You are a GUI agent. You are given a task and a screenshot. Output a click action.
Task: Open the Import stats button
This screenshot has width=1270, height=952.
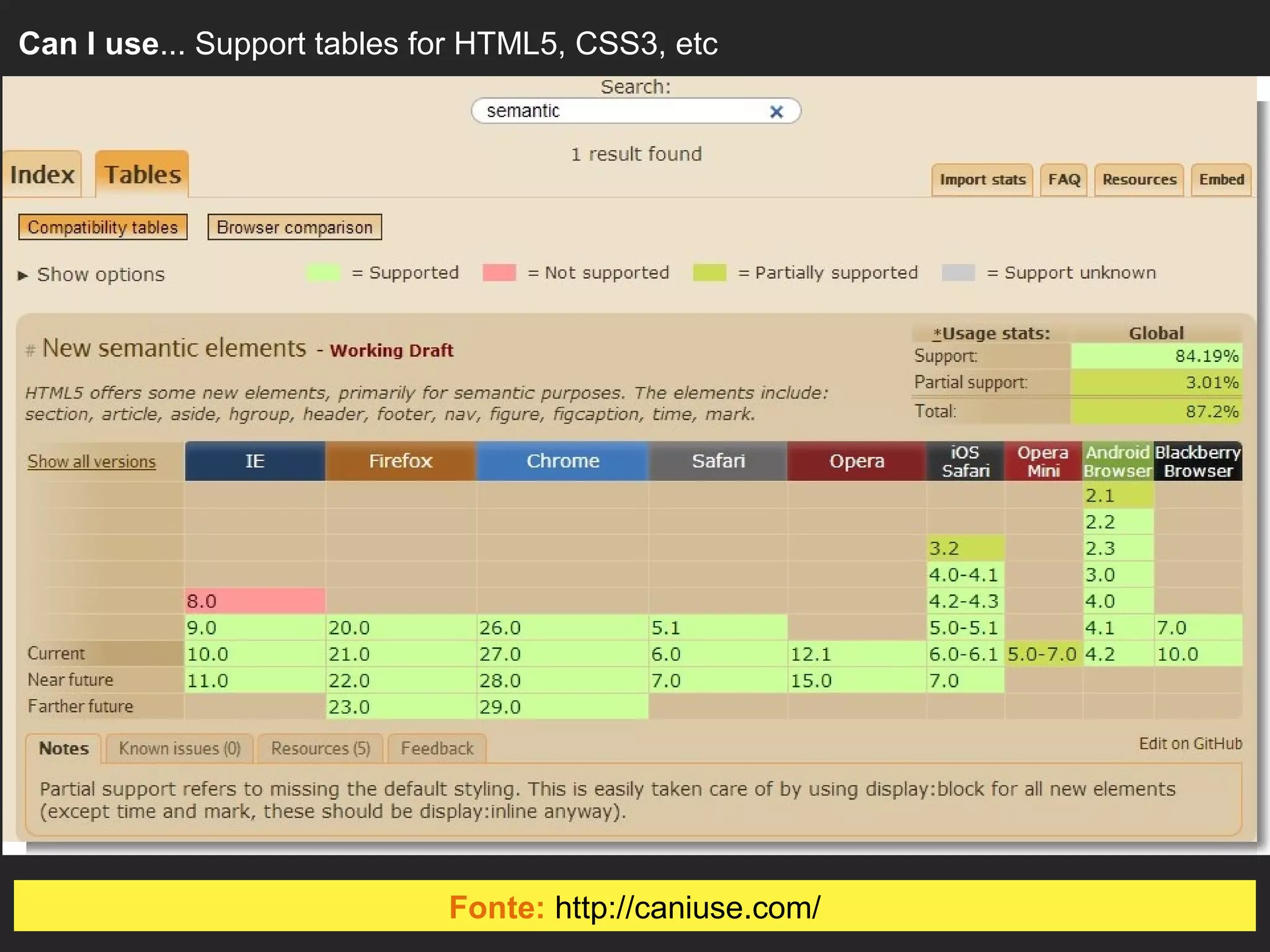pos(982,180)
